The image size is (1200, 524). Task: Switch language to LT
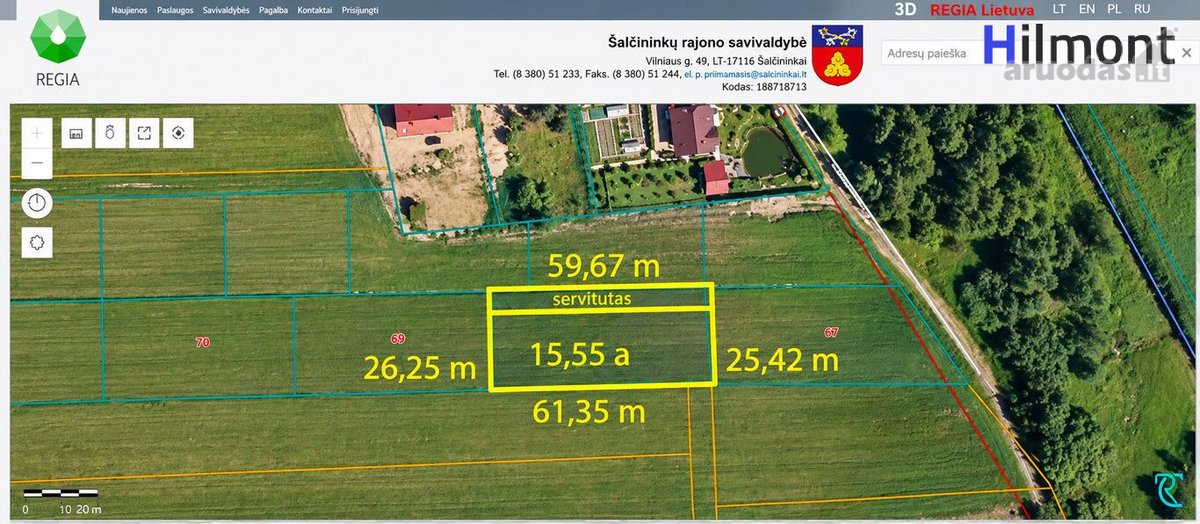(x=1059, y=9)
